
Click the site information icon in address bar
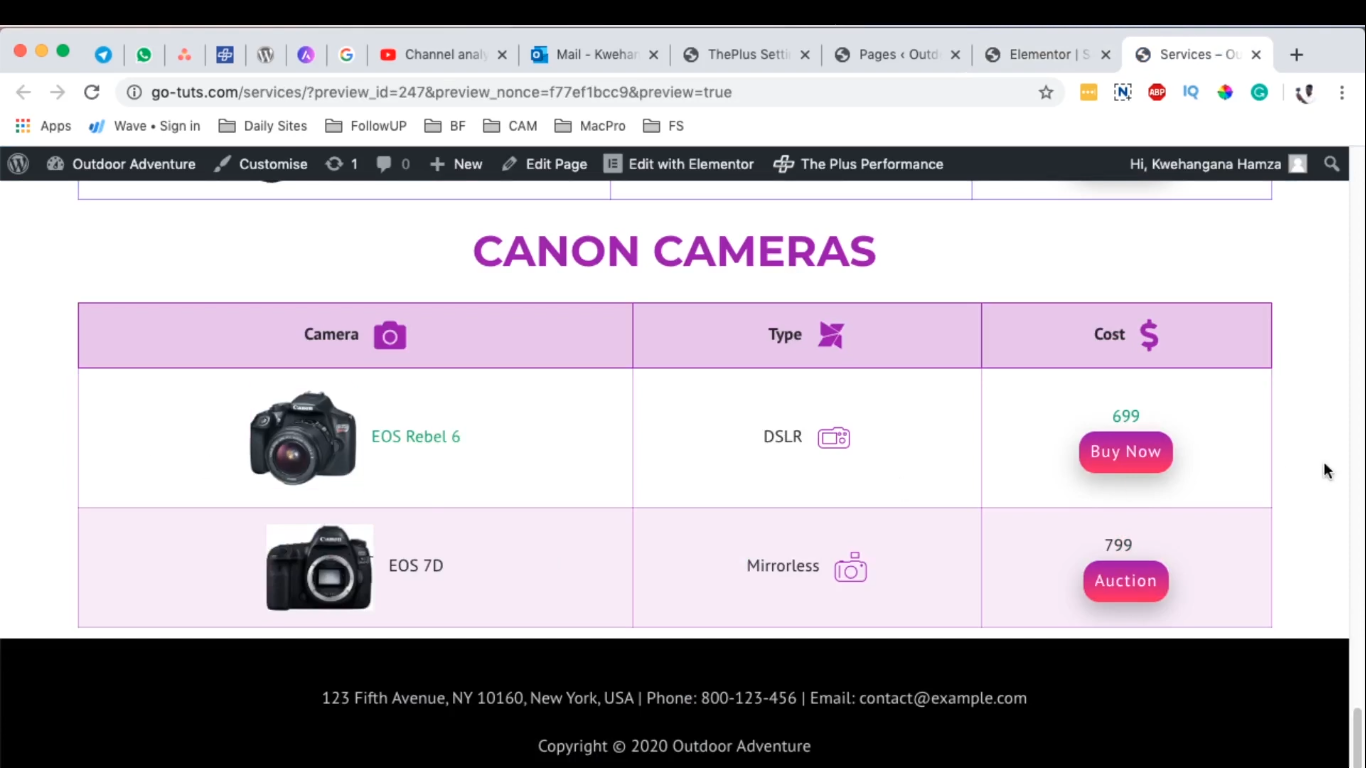pyautogui.click(x=134, y=92)
